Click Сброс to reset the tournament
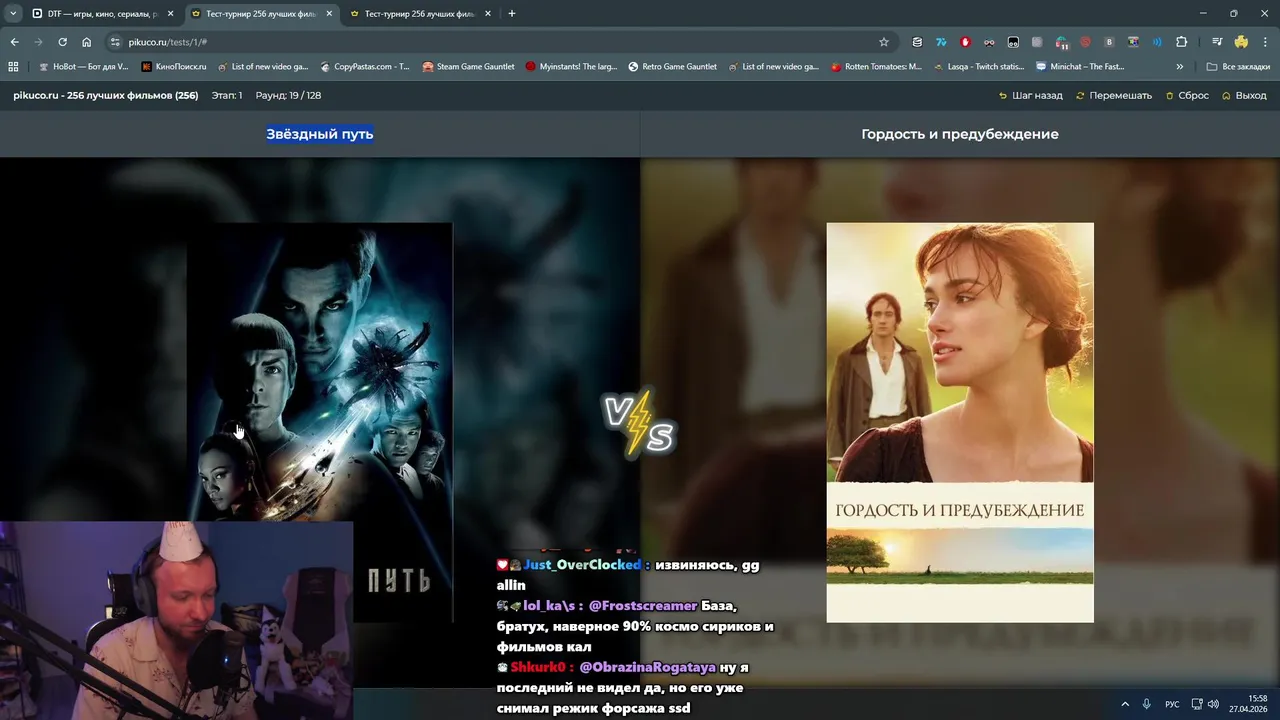The image size is (1280, 720). pyautogui.click(x=1187, y=96)
